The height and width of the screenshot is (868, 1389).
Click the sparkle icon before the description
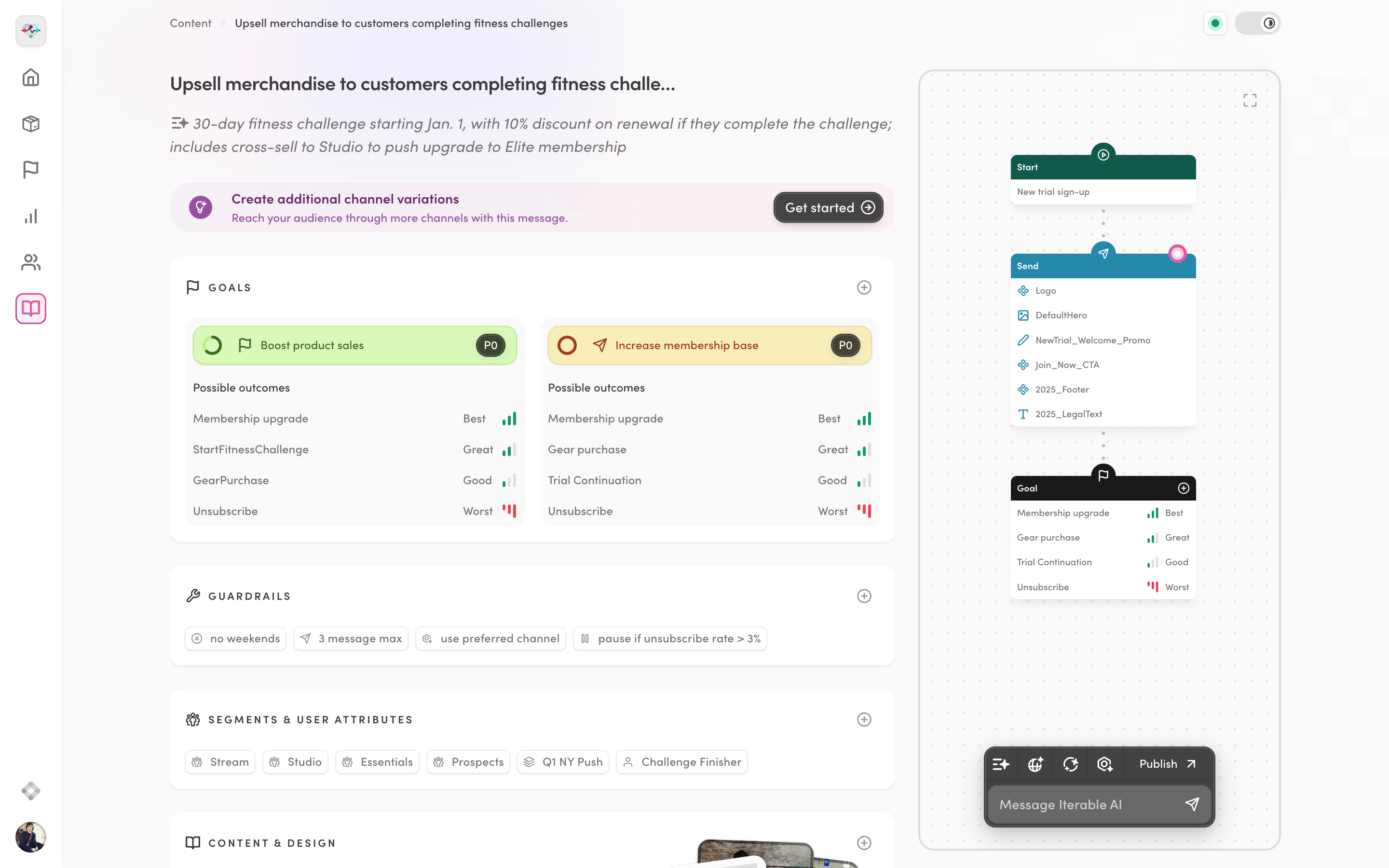[179, 123]
